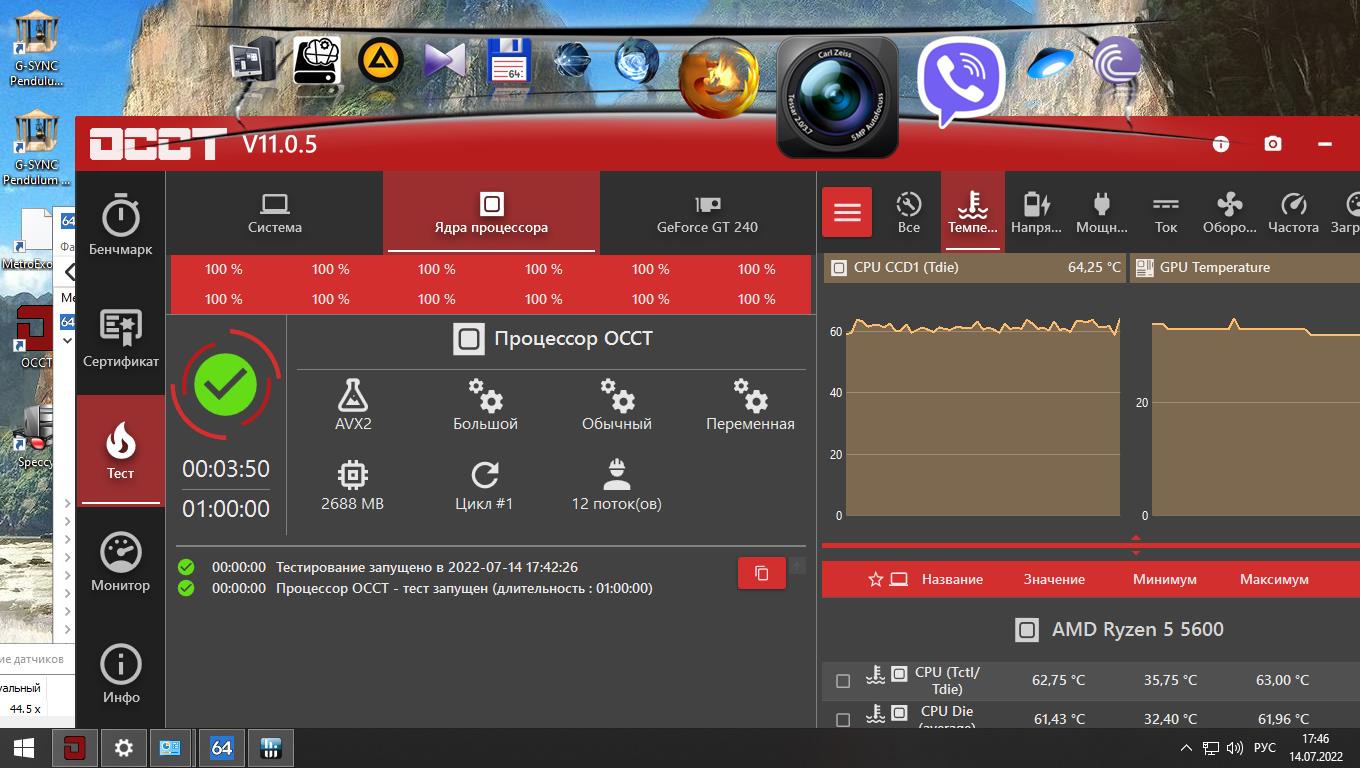Select the Темпе... temperature filter tab
This screenshot has width=1360, height=768.
[x=973, y=212]
